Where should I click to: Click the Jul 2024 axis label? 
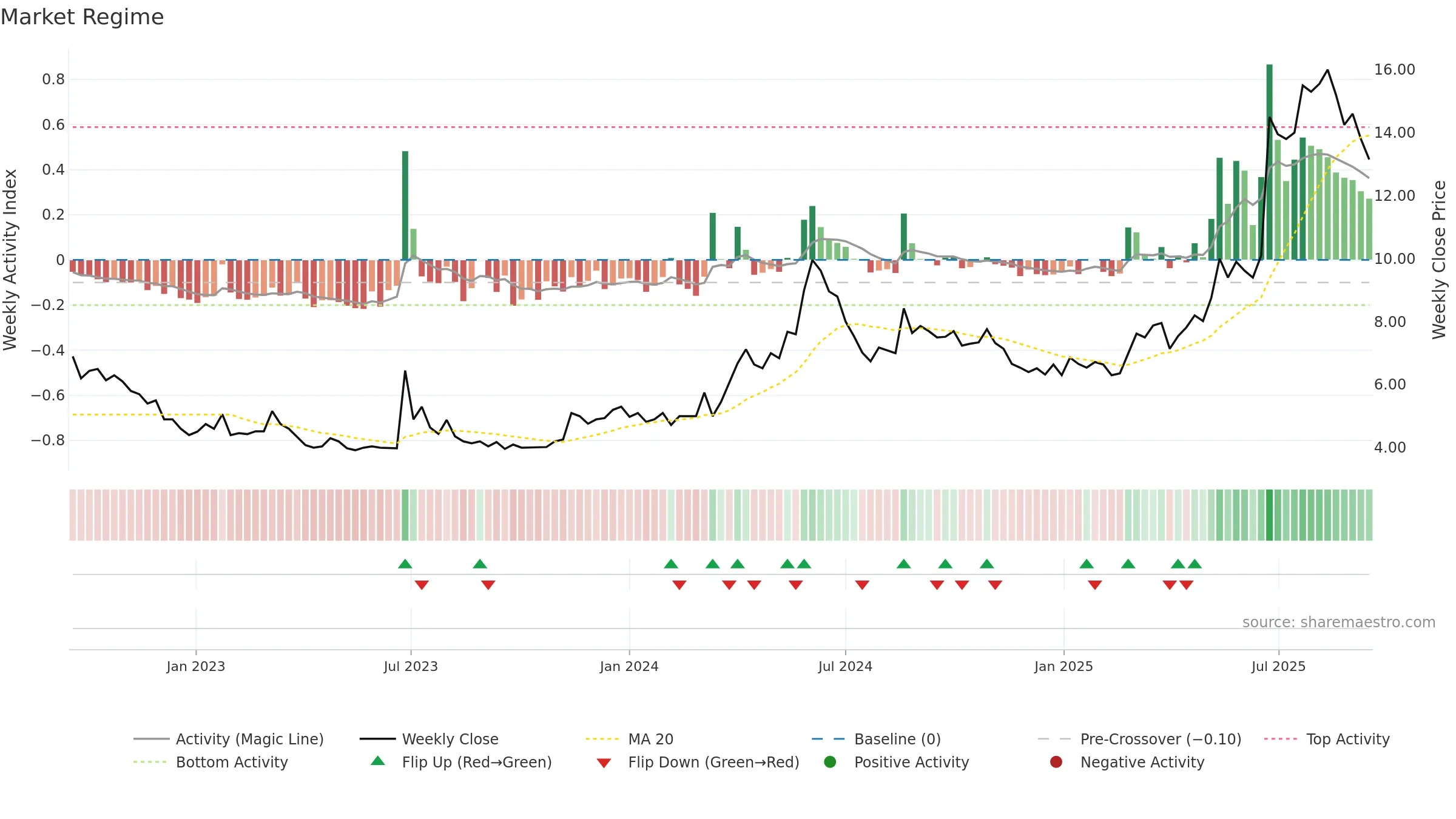coord(845,667)
